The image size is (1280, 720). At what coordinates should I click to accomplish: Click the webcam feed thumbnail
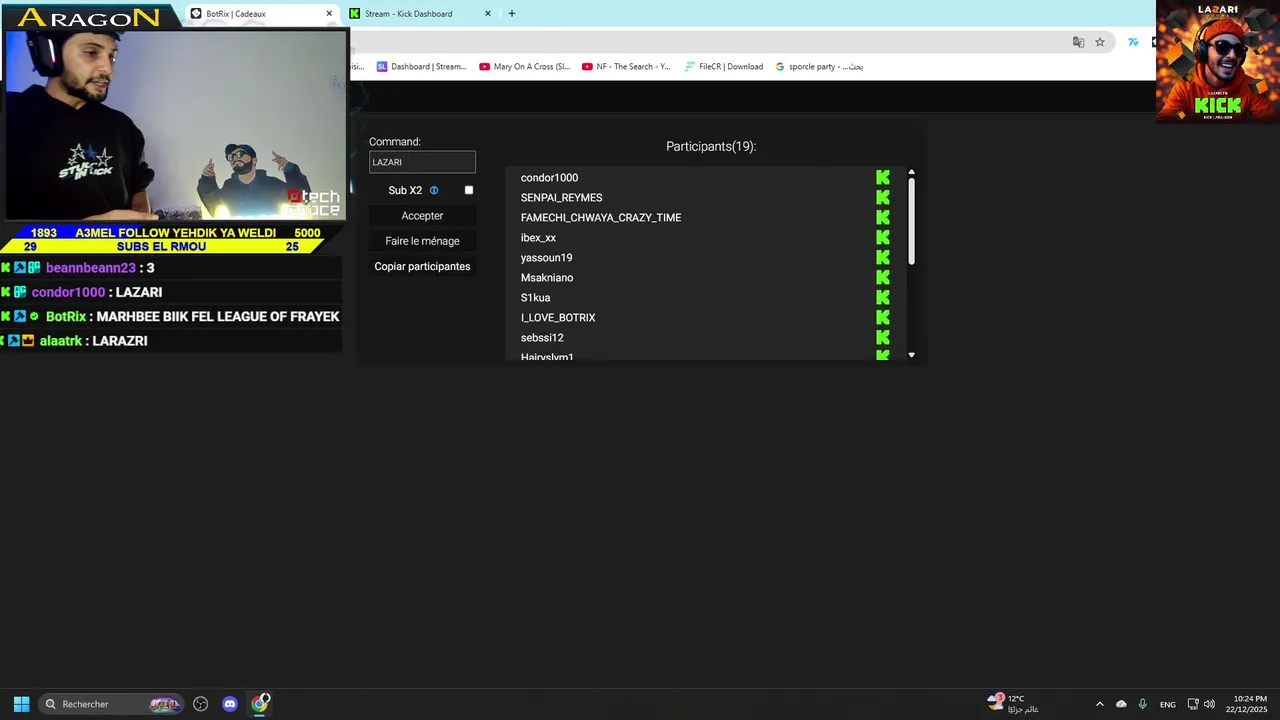[175, 125]
